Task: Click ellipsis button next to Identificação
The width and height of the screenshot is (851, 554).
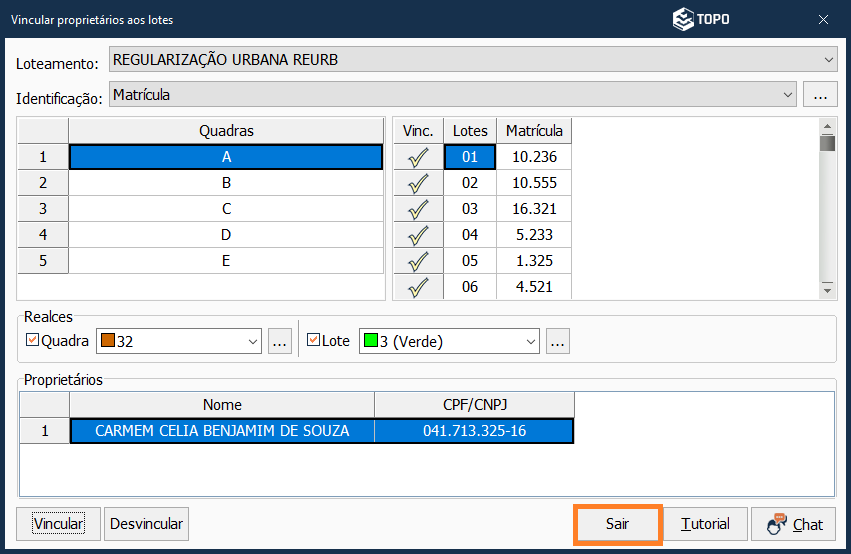Action: (820, 95)
